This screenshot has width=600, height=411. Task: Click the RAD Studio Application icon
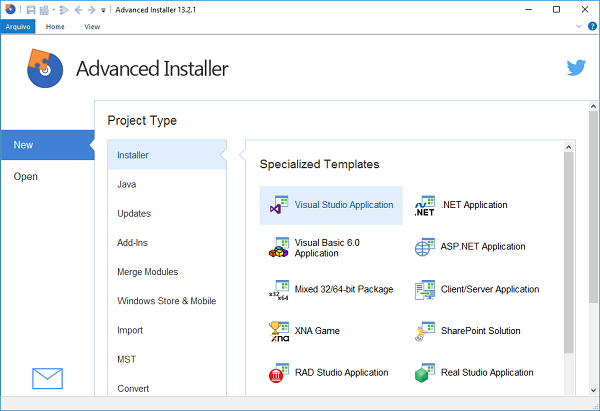(279, 373)
